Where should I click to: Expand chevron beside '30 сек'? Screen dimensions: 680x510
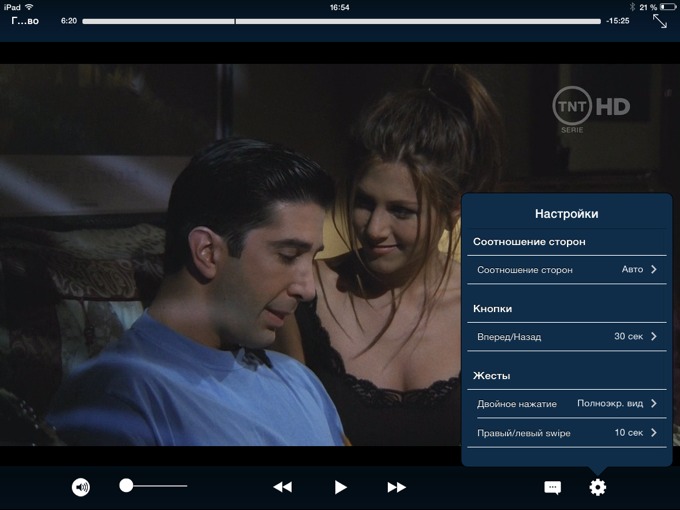pyautogui.click(x=654, y=337)
